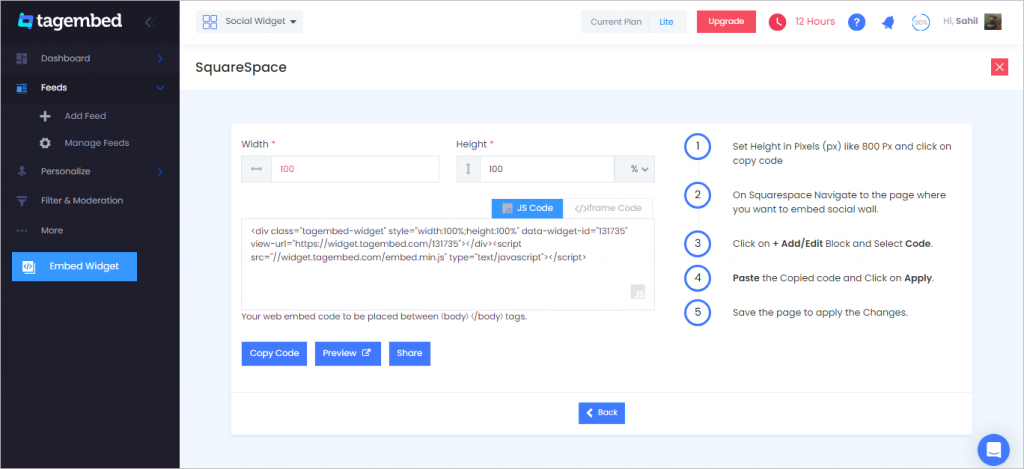Click the 90% profile completion circle

[x=921, y=22]
